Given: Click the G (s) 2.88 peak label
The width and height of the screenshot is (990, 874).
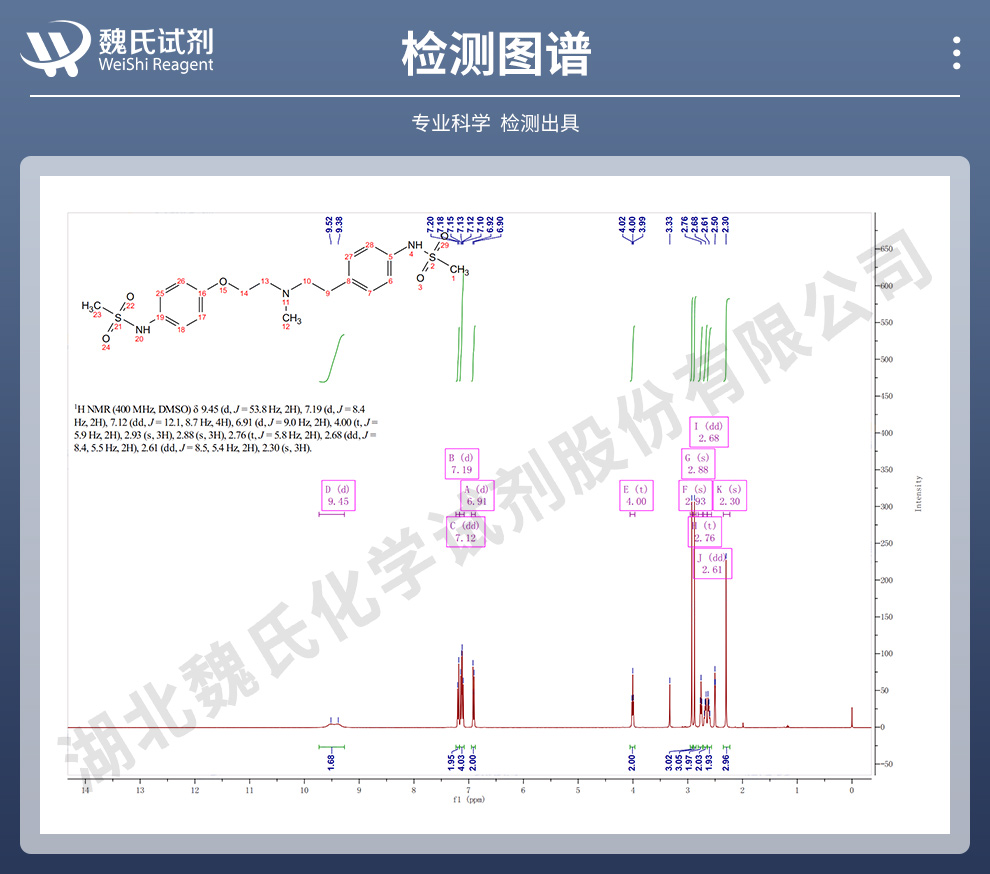Looking at the screenshot, I should 698,464.
